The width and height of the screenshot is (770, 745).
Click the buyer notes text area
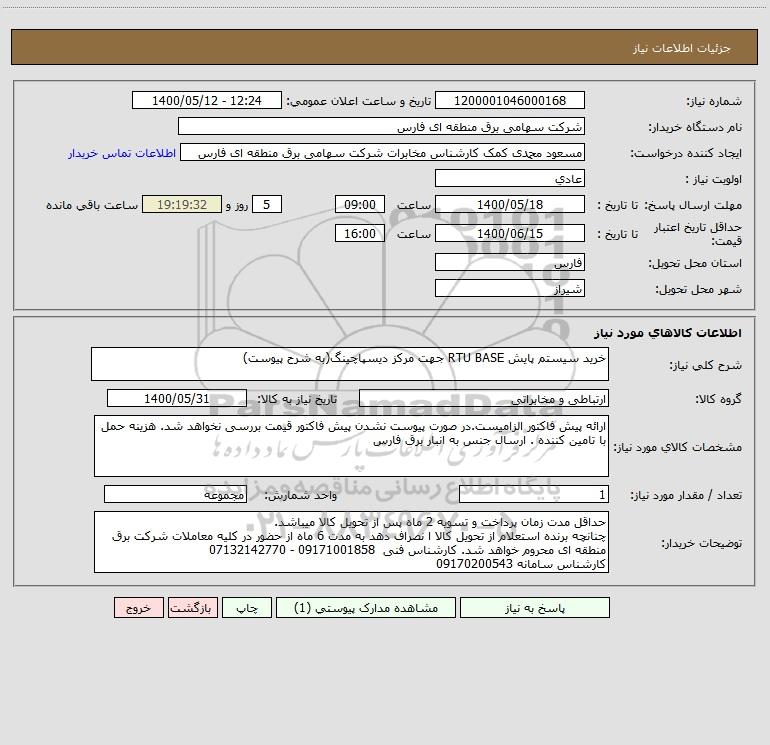(351, 542)
